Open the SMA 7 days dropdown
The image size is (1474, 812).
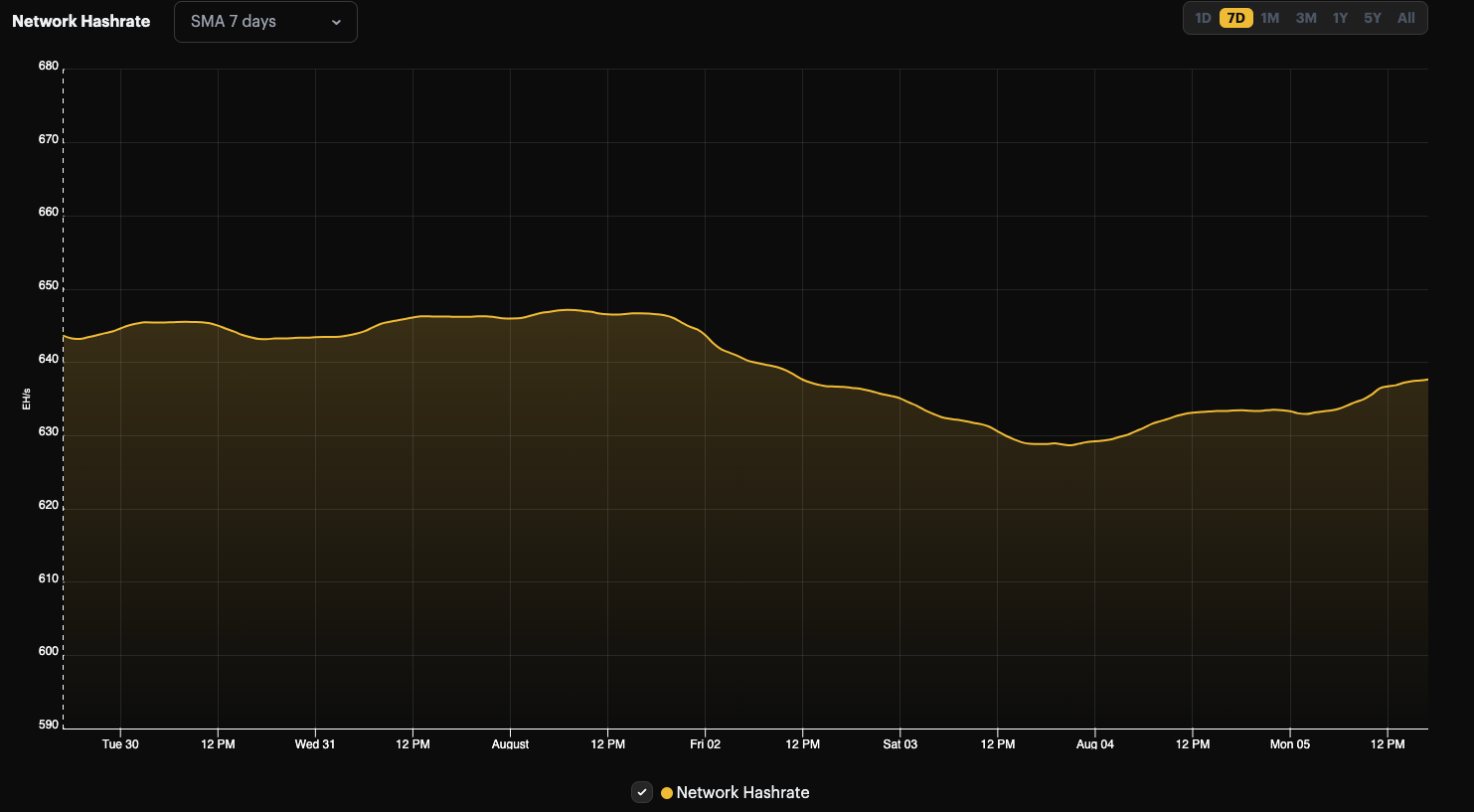tap(264, 21)
